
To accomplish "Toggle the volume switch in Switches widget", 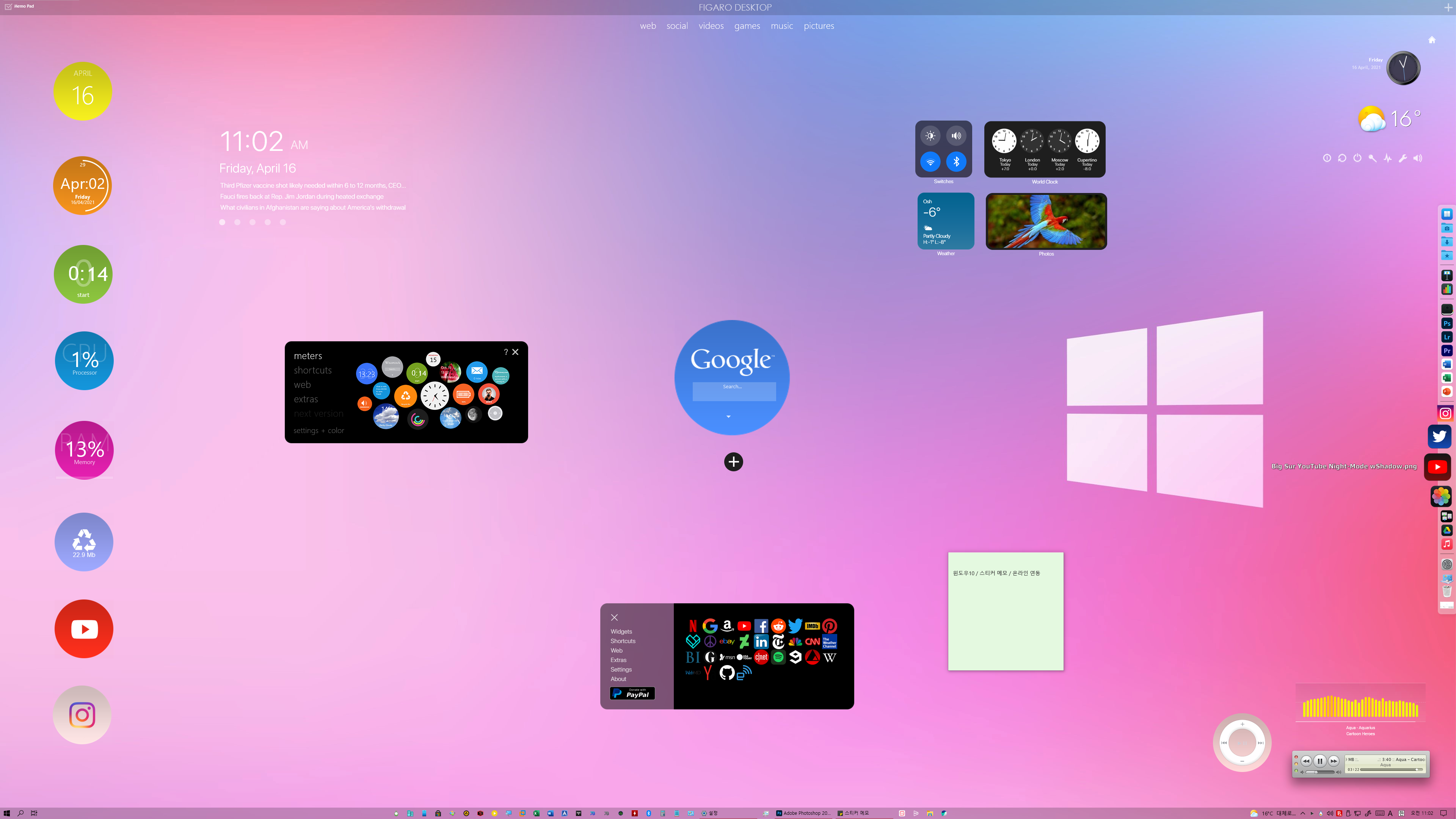I will 956,136.
